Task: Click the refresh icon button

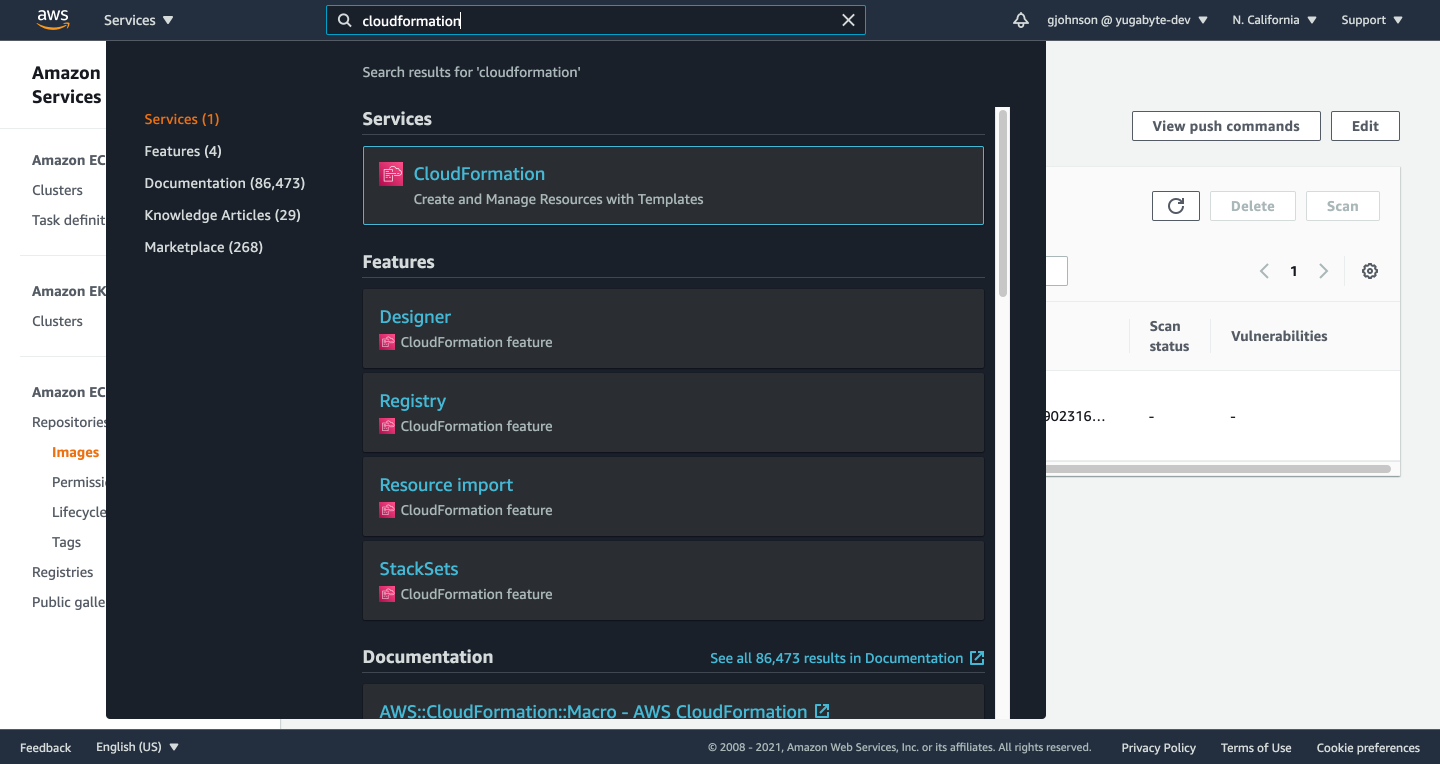Action: coord(1175,206)
